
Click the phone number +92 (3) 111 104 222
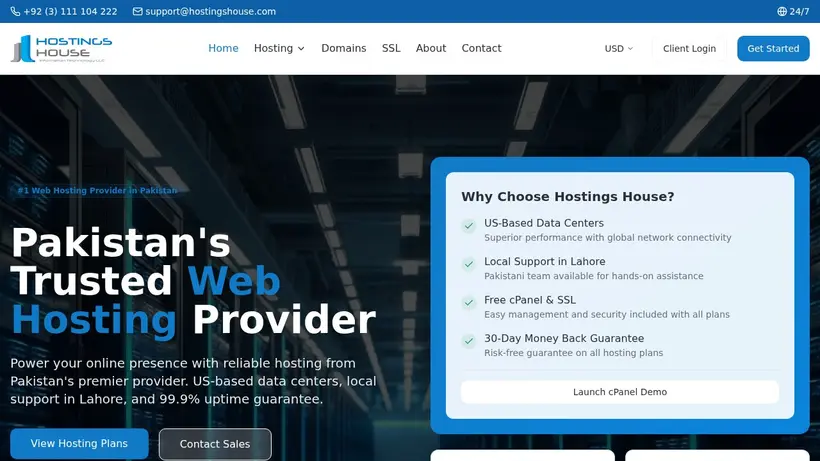pos(70,11)
